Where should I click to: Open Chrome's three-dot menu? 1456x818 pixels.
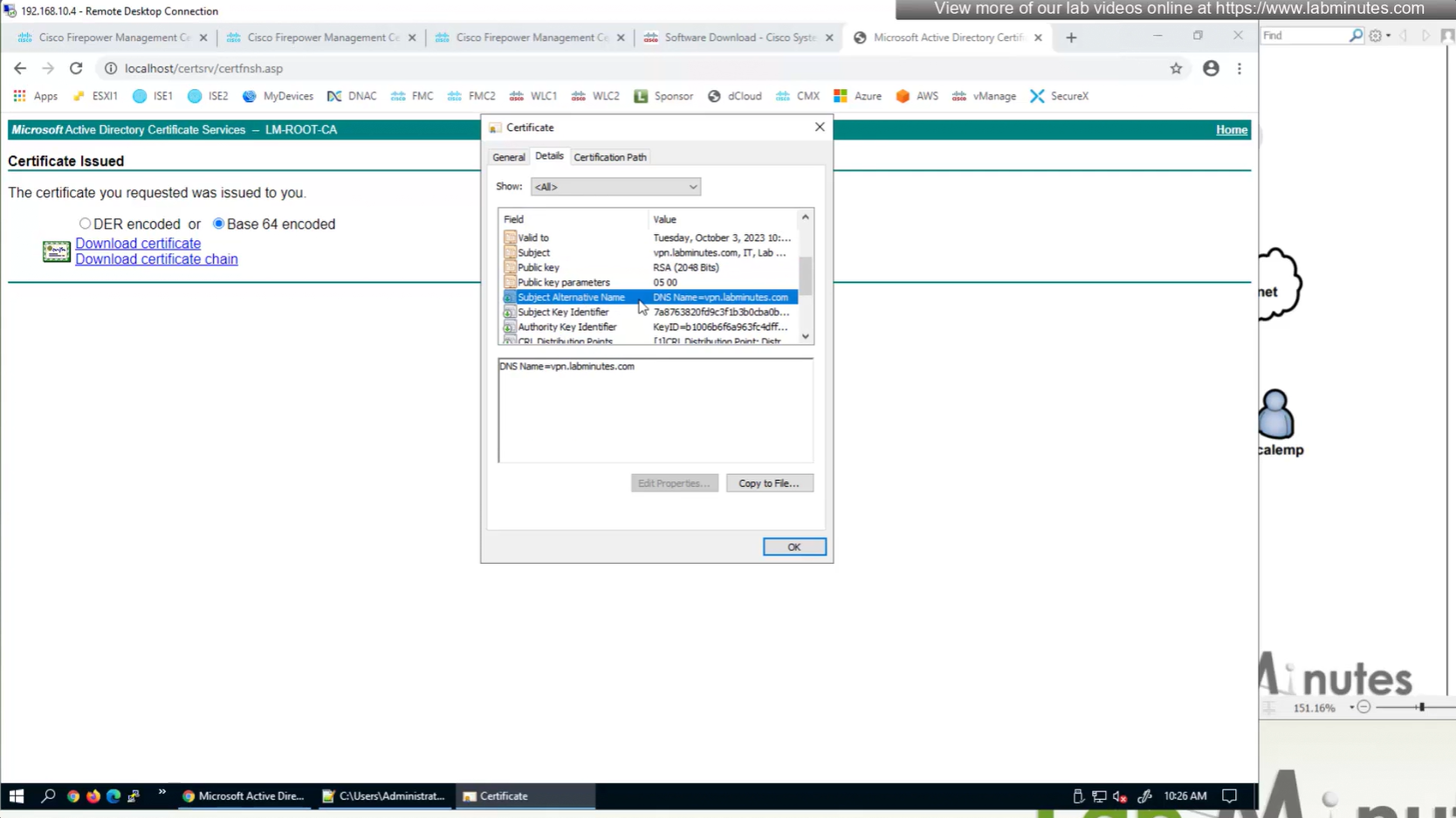click(1239, 68)
